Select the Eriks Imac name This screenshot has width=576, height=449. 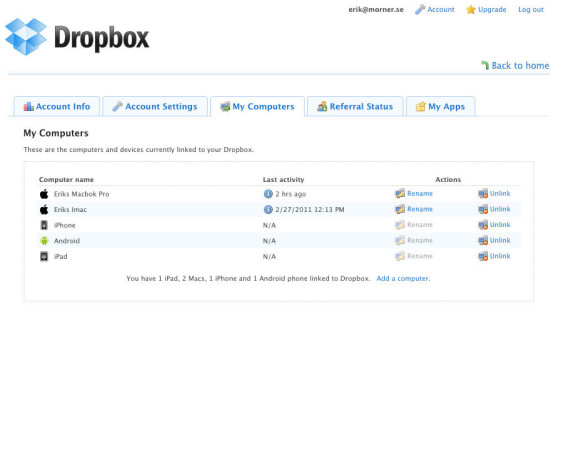tap(70, 209)
